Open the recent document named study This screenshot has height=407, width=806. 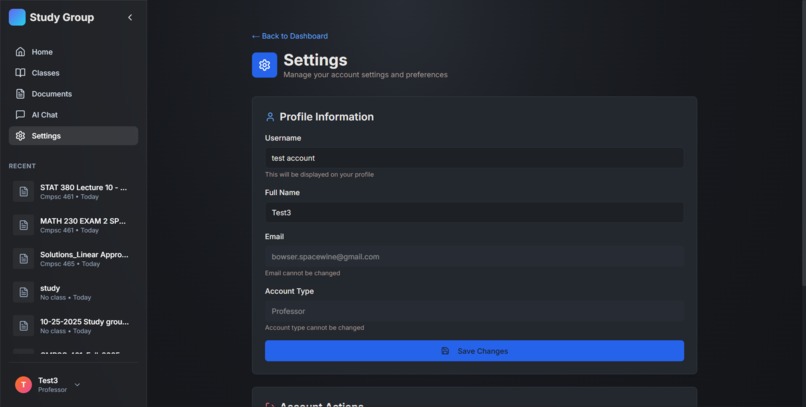[74, 292]
